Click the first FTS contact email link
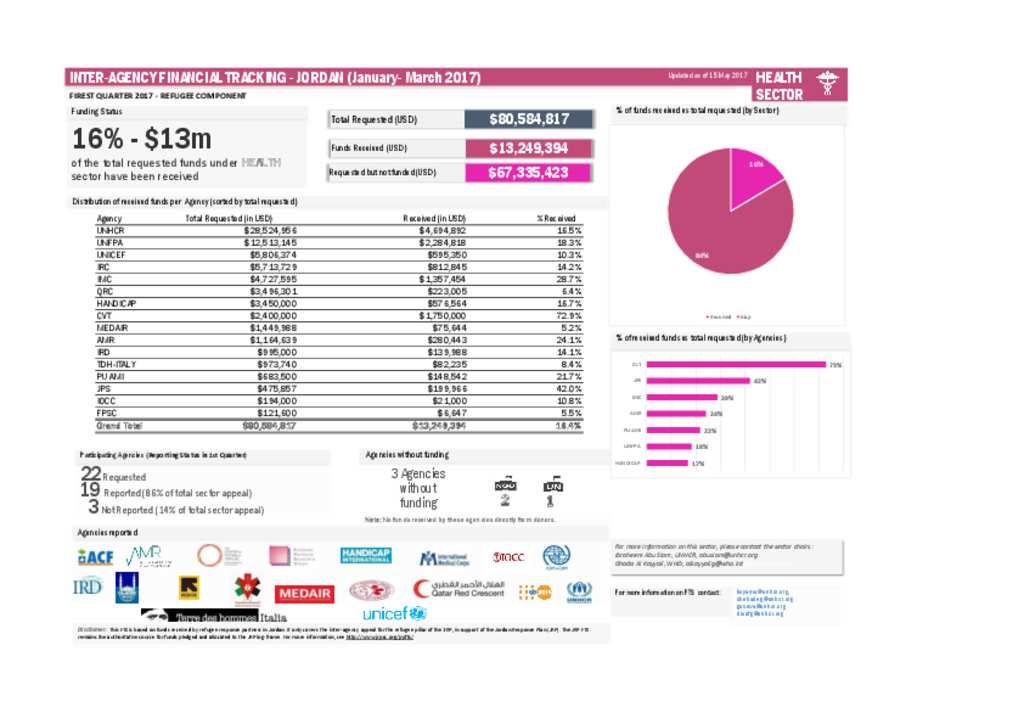 pos(762,592)
